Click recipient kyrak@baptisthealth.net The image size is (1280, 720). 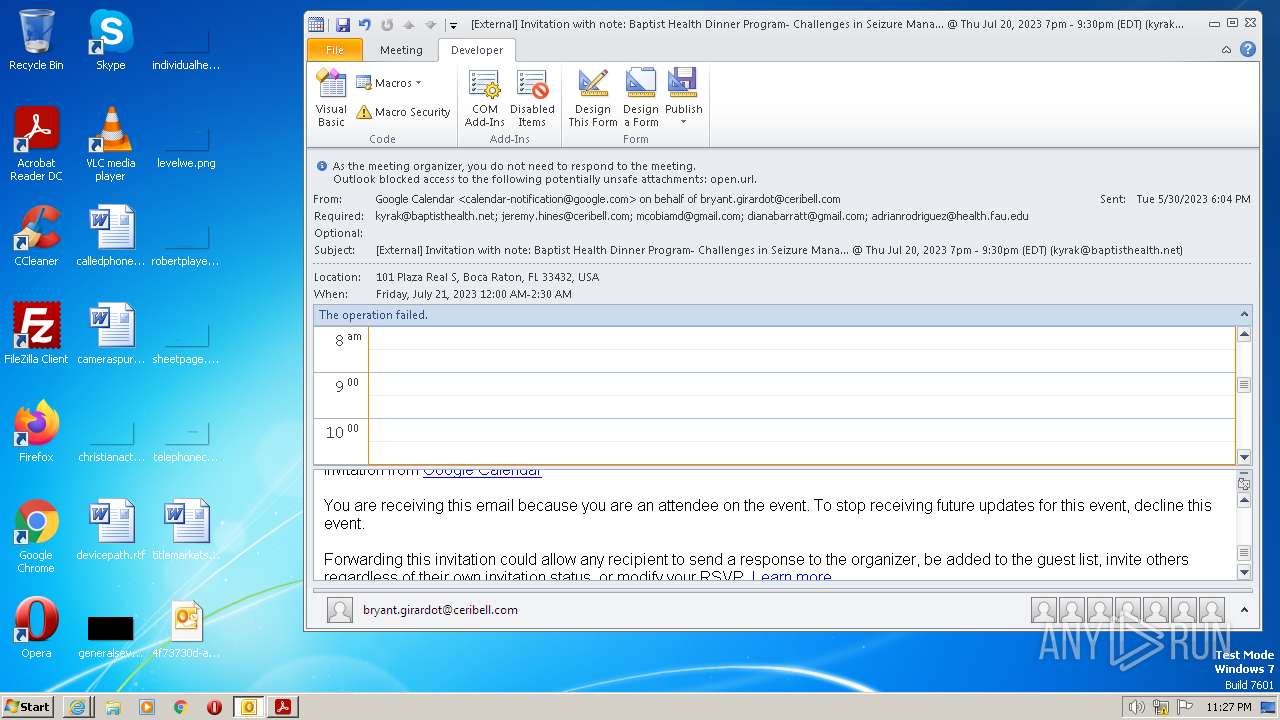click(435, 216)
